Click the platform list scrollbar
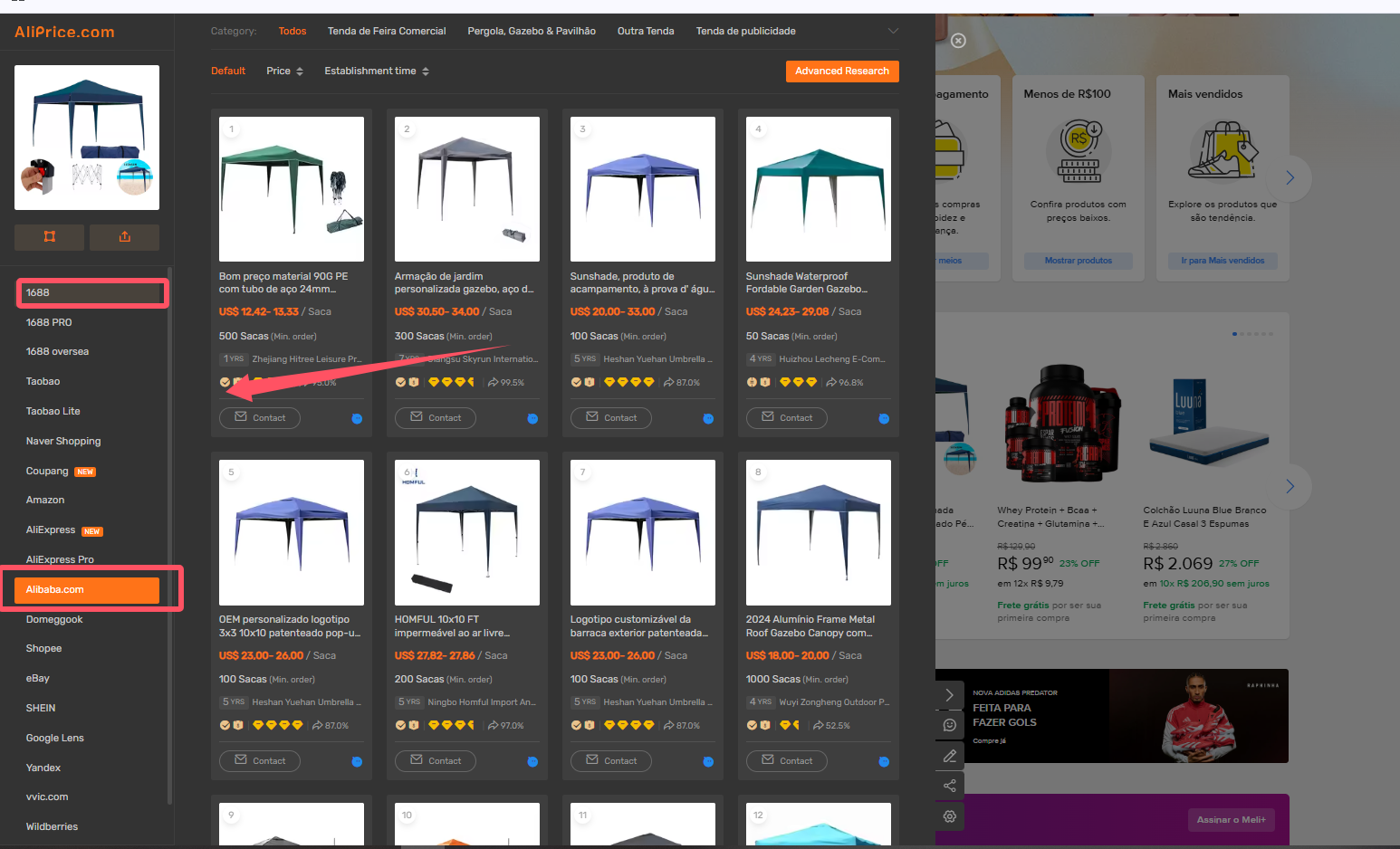1400x849 pixels. coord(169,534)
